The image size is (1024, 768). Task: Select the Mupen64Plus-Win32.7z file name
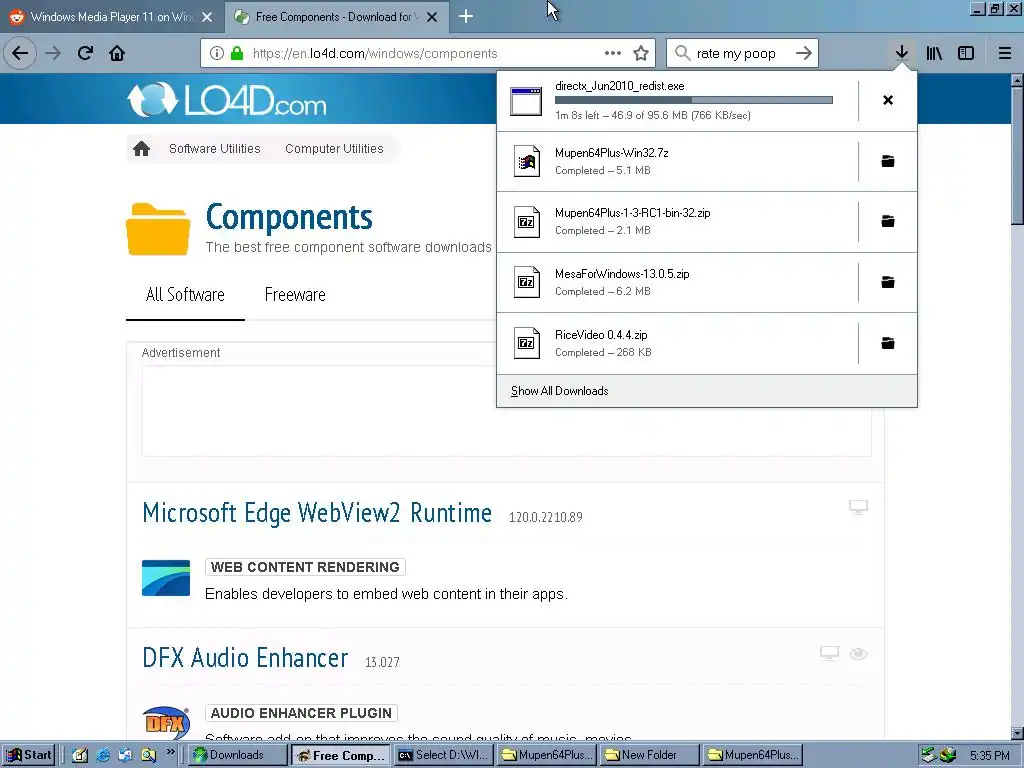[x=611, y=153]
